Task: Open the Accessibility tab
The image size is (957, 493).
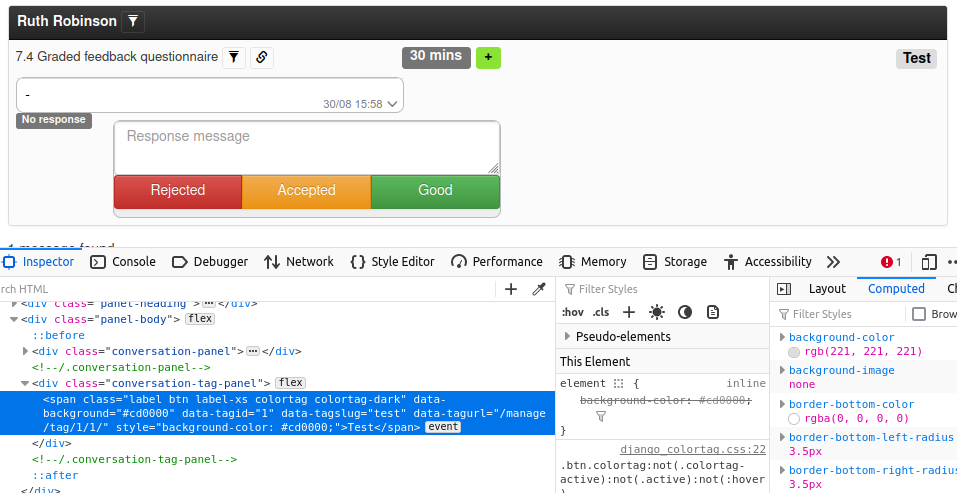Action: 767,262
